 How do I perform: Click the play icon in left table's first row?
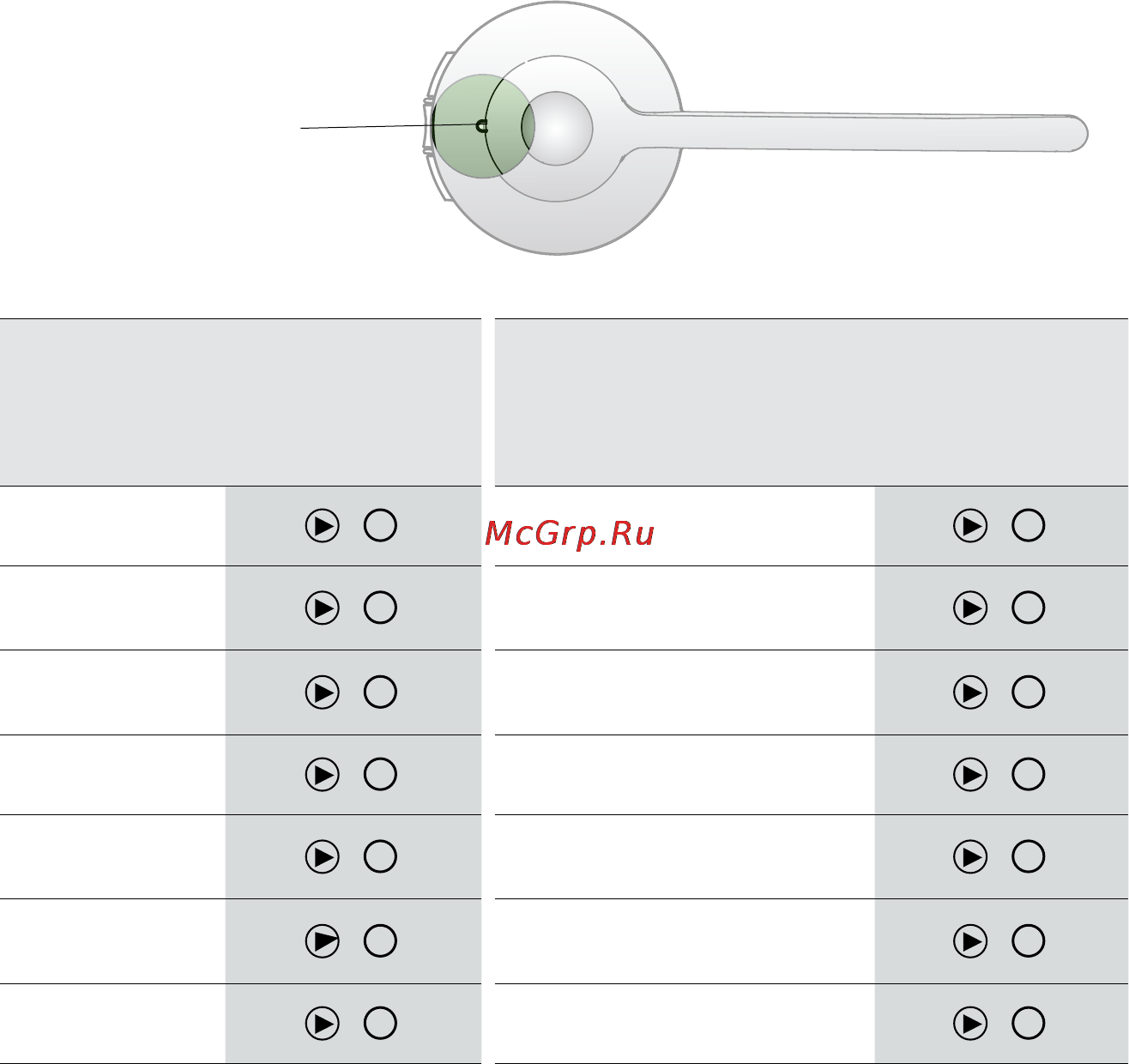click(323, 526)
